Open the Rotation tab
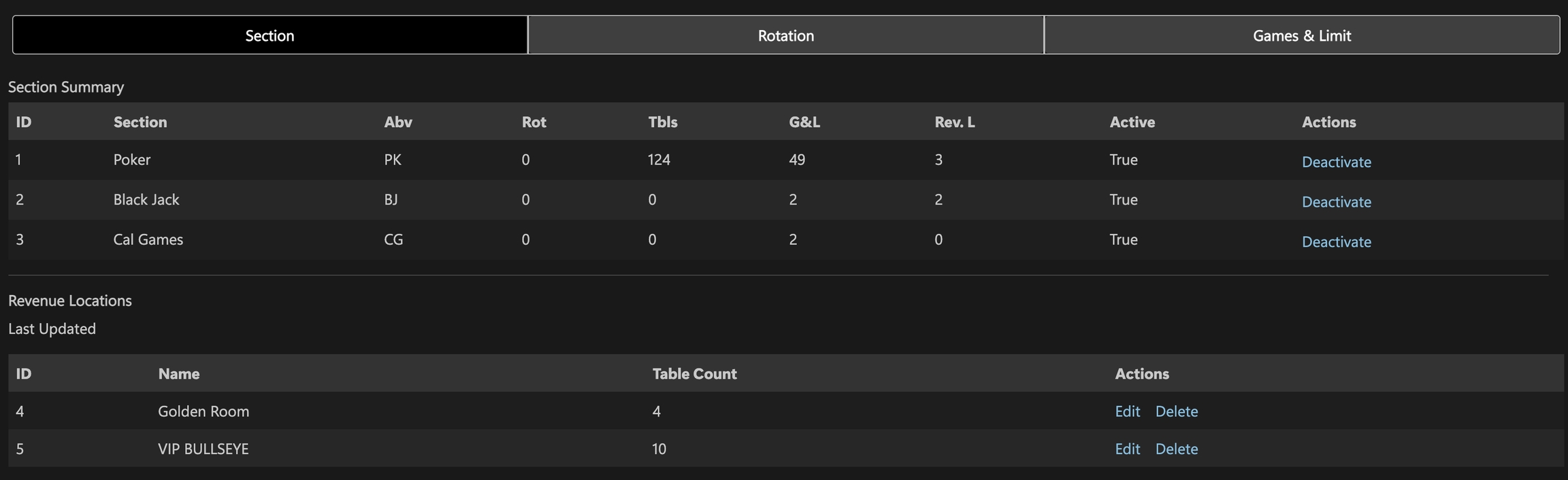The width and height of the screenshot is (1568, 480). [x=785, y=35]
